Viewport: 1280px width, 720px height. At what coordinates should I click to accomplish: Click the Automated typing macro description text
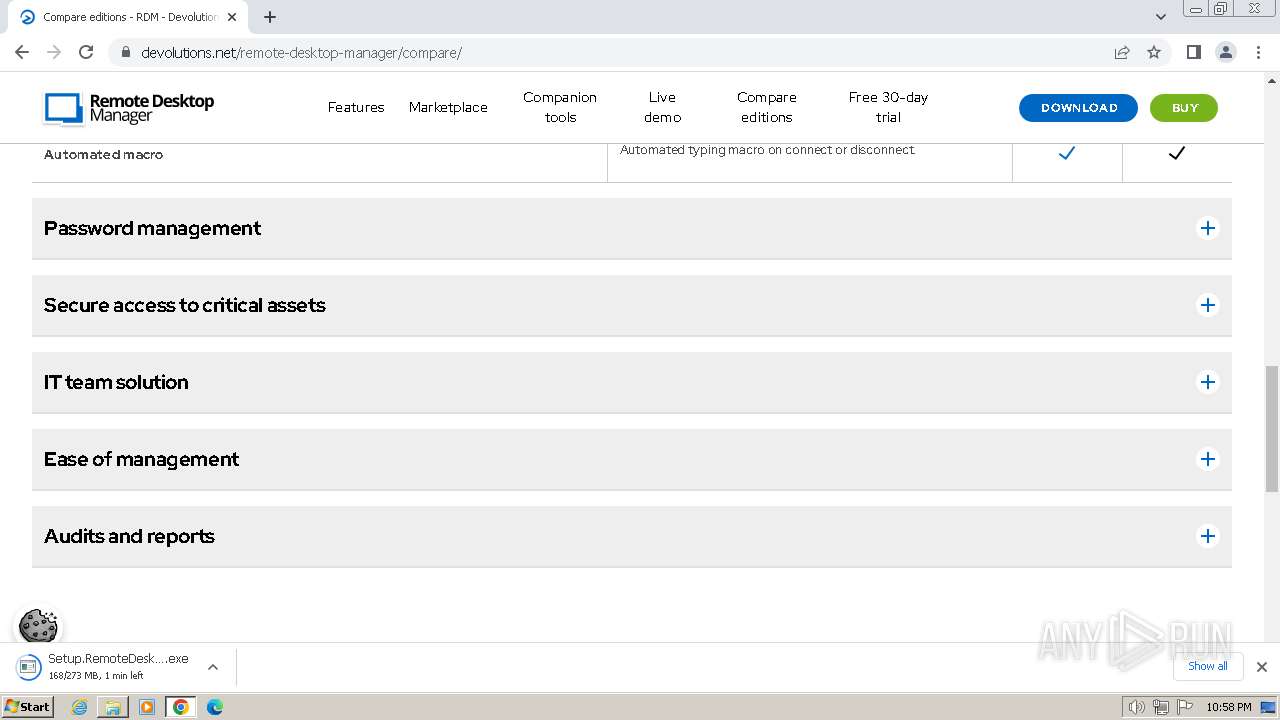click(x=767, y=150)
